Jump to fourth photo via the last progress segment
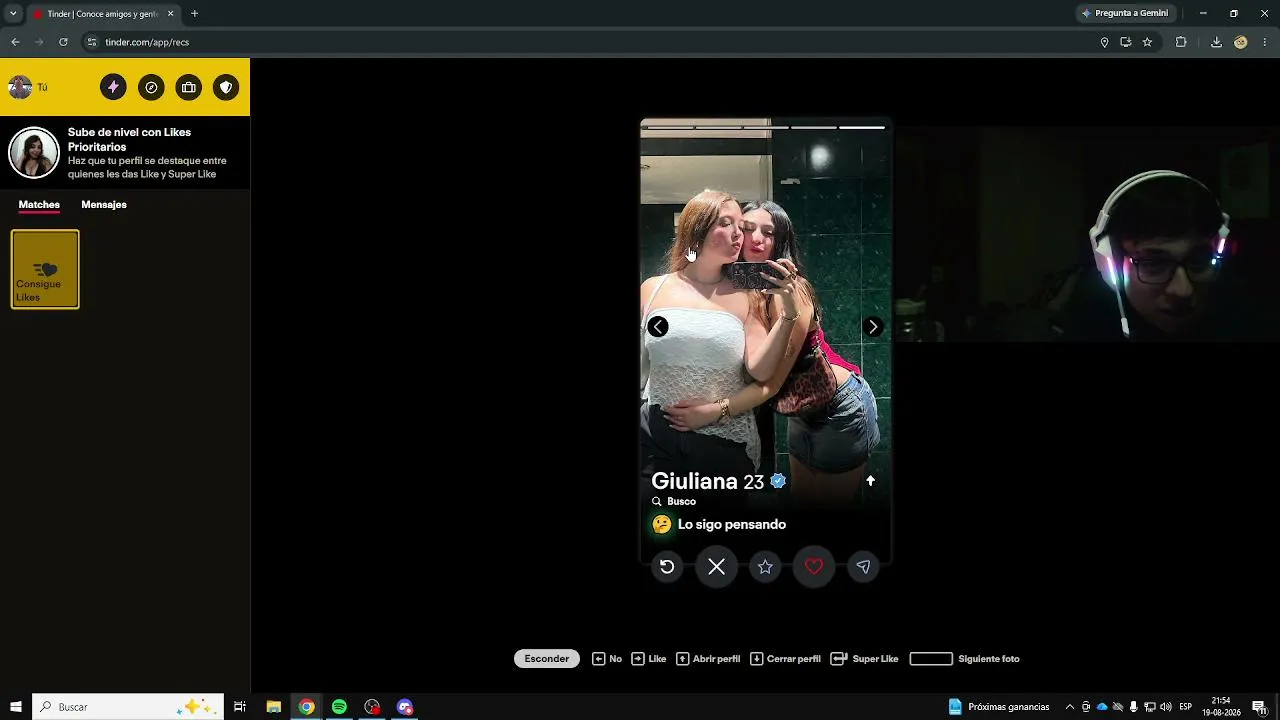 [862, 127]
